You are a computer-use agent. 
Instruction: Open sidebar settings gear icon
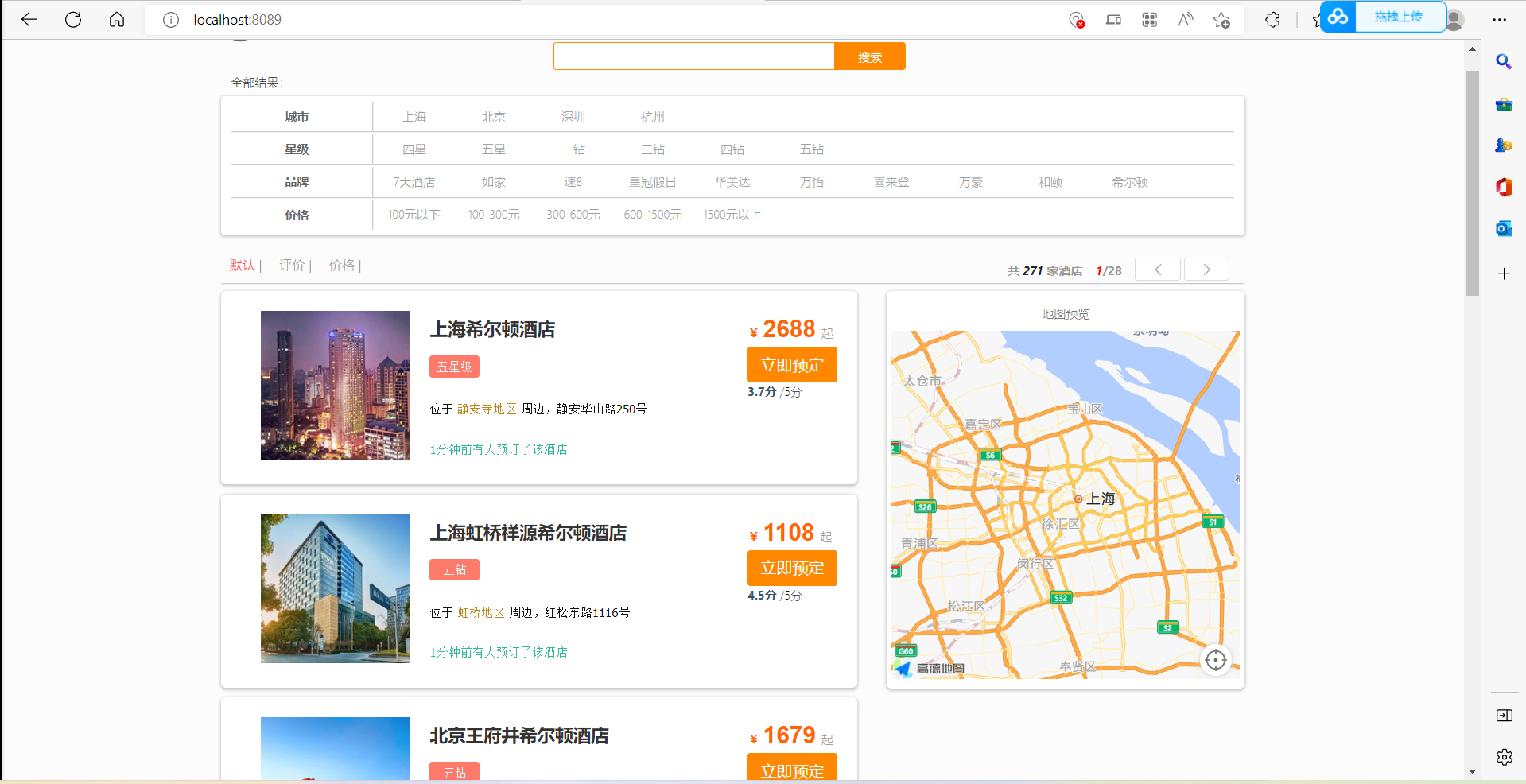[1505, 757]
